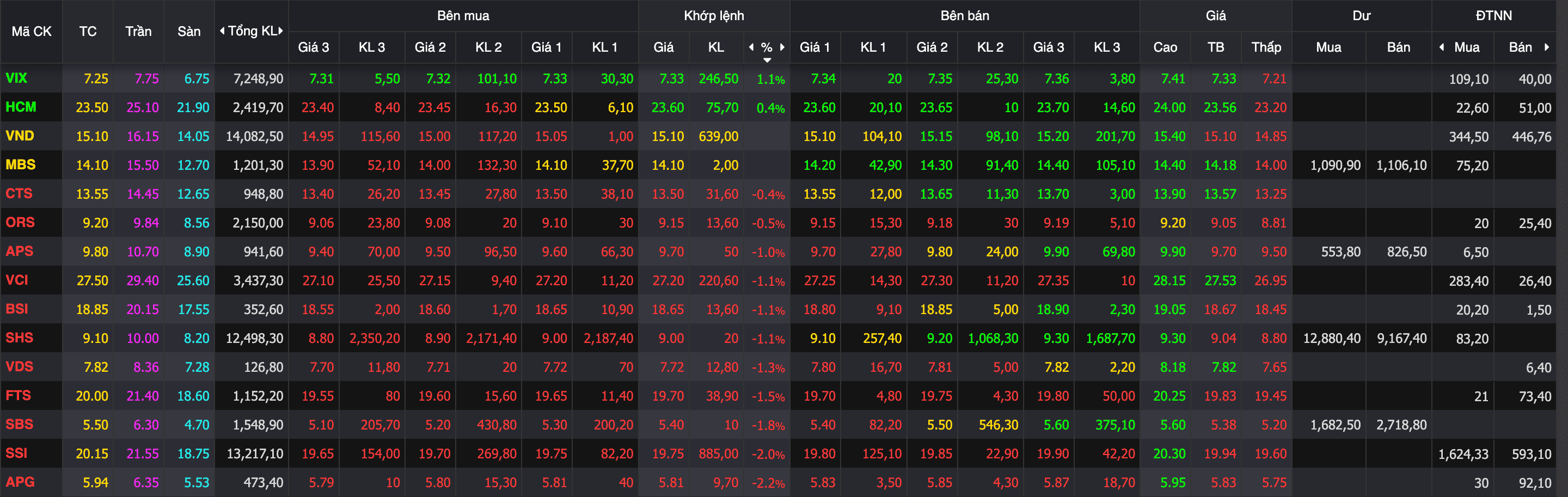Click VND foreign sell 446,76
The height and width of the screenshot is (497, 1568).
pyautogui.click(x=1532, y=137)
